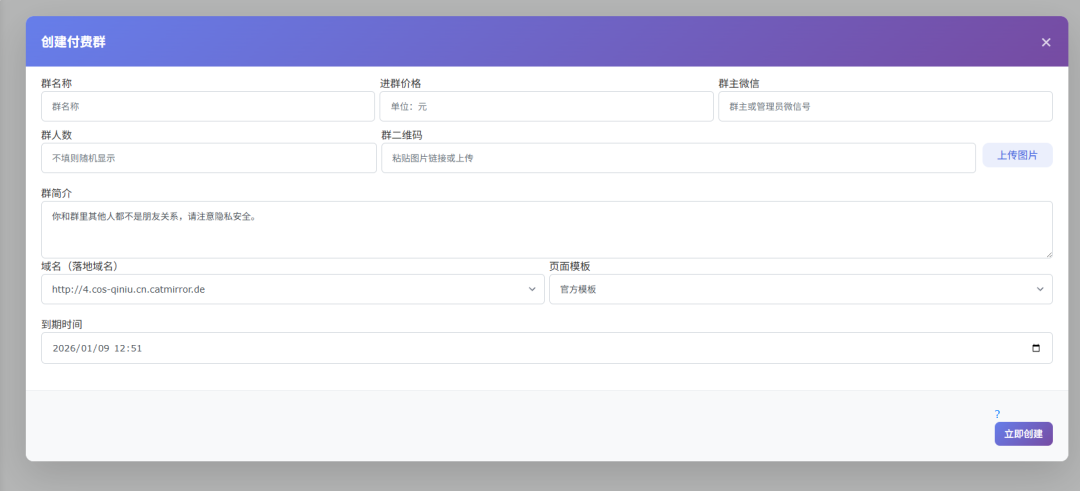The image size is (1080, 491).
Task: Click the 立即创建 button
Action: (1023, 434)
